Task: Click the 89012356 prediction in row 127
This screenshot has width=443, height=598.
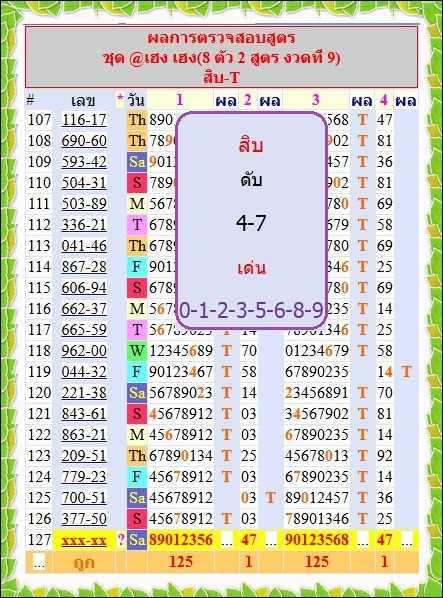Action: point(180,540)
